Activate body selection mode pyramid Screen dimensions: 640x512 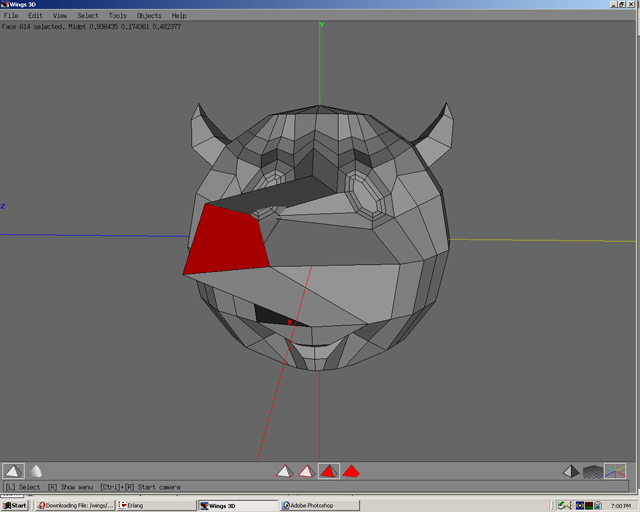point(351,471)
